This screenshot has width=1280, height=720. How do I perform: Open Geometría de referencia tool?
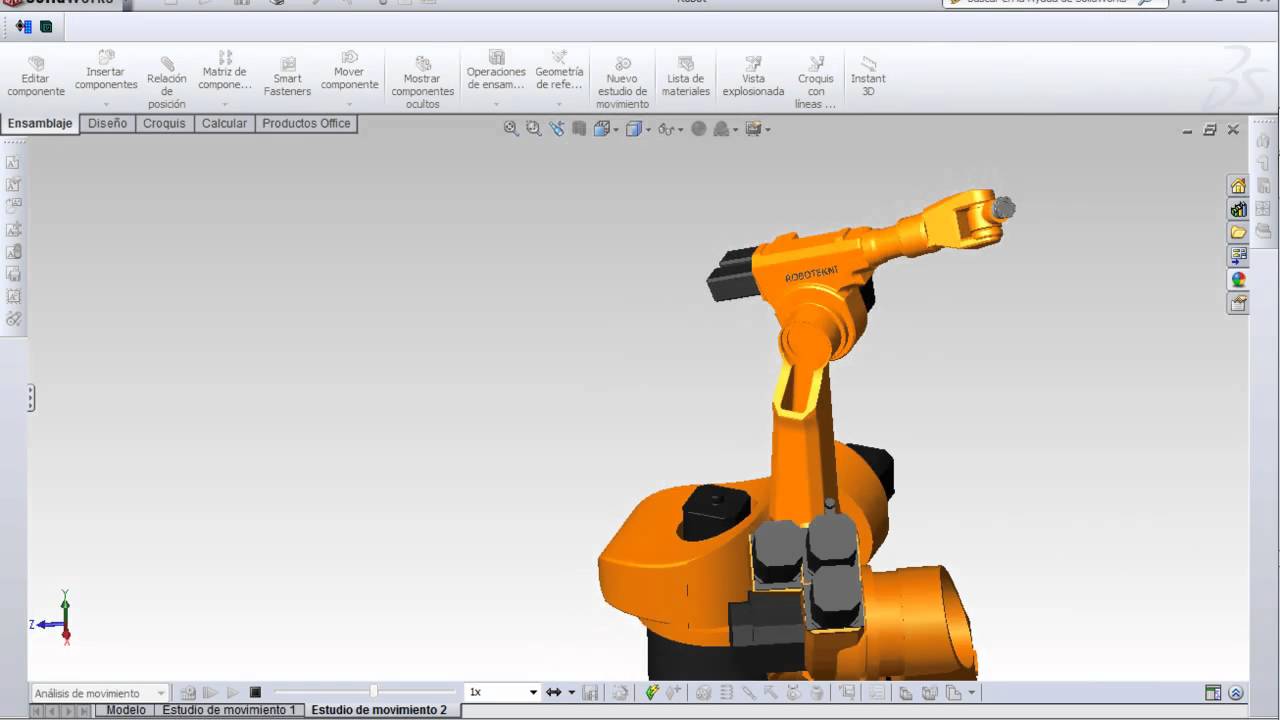559,71
